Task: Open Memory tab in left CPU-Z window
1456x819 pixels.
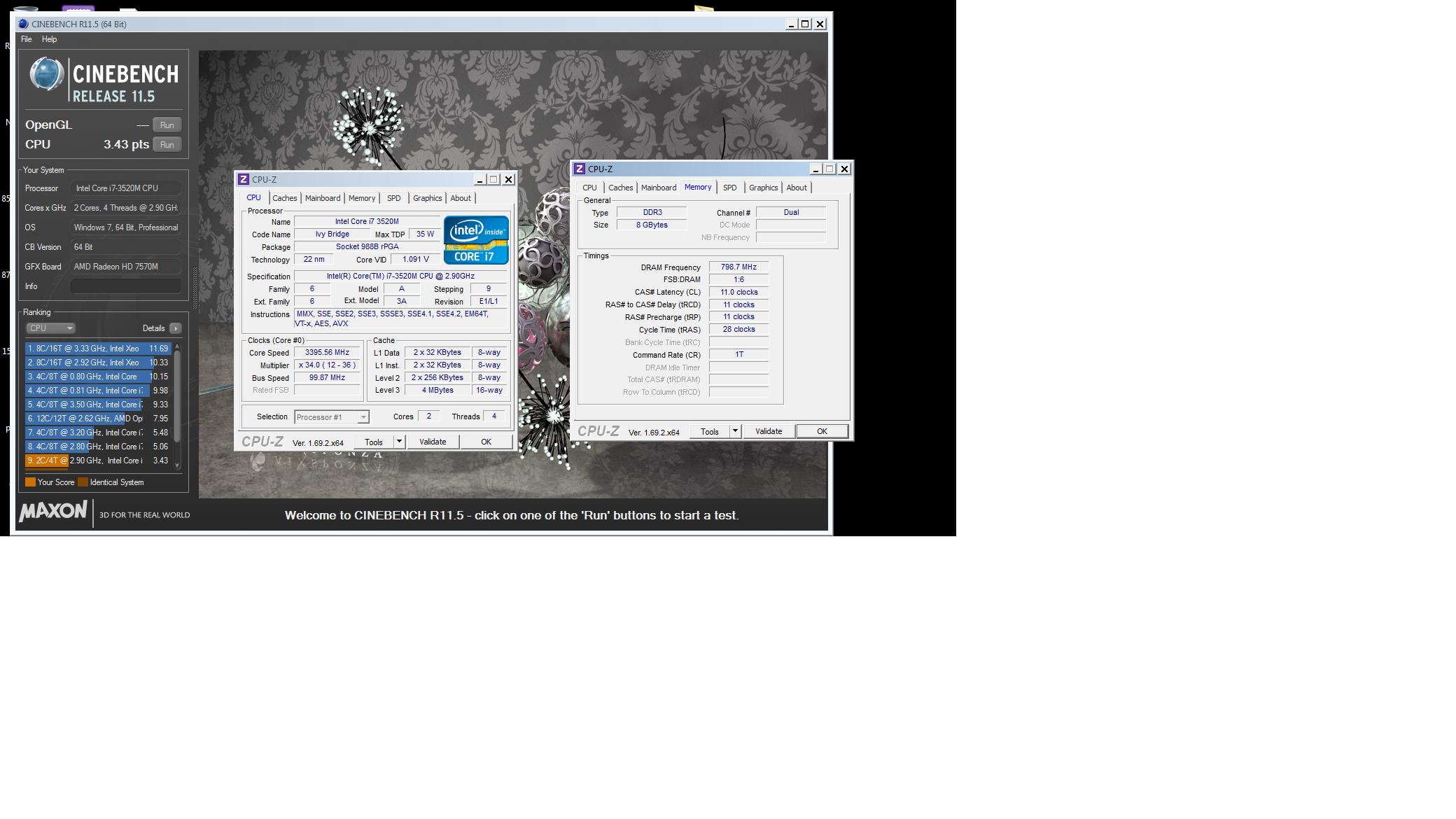Action: coord(362,198)
